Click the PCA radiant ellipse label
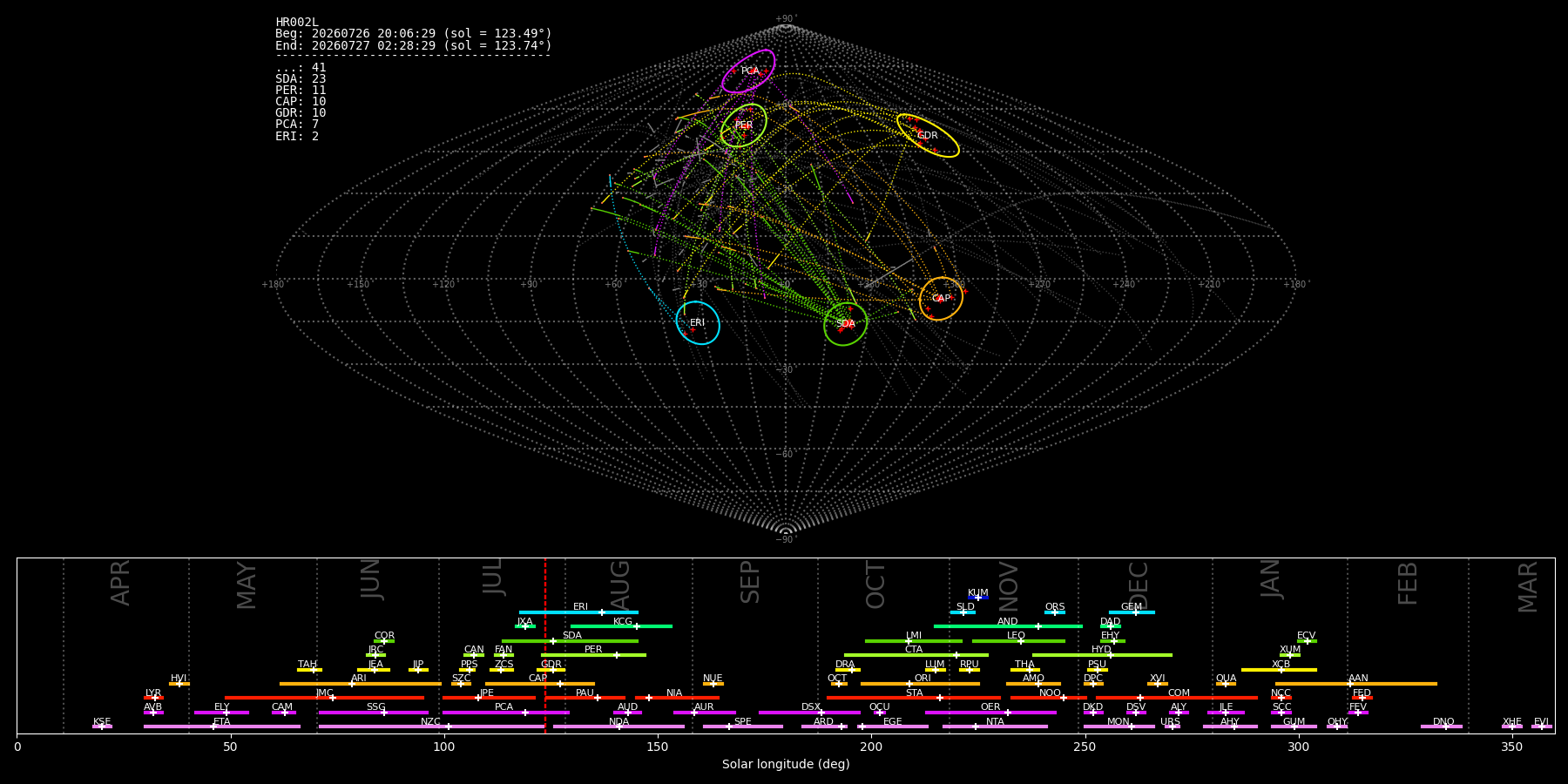This screenshot has height=784, width=1568. click(x=750, y=71)
